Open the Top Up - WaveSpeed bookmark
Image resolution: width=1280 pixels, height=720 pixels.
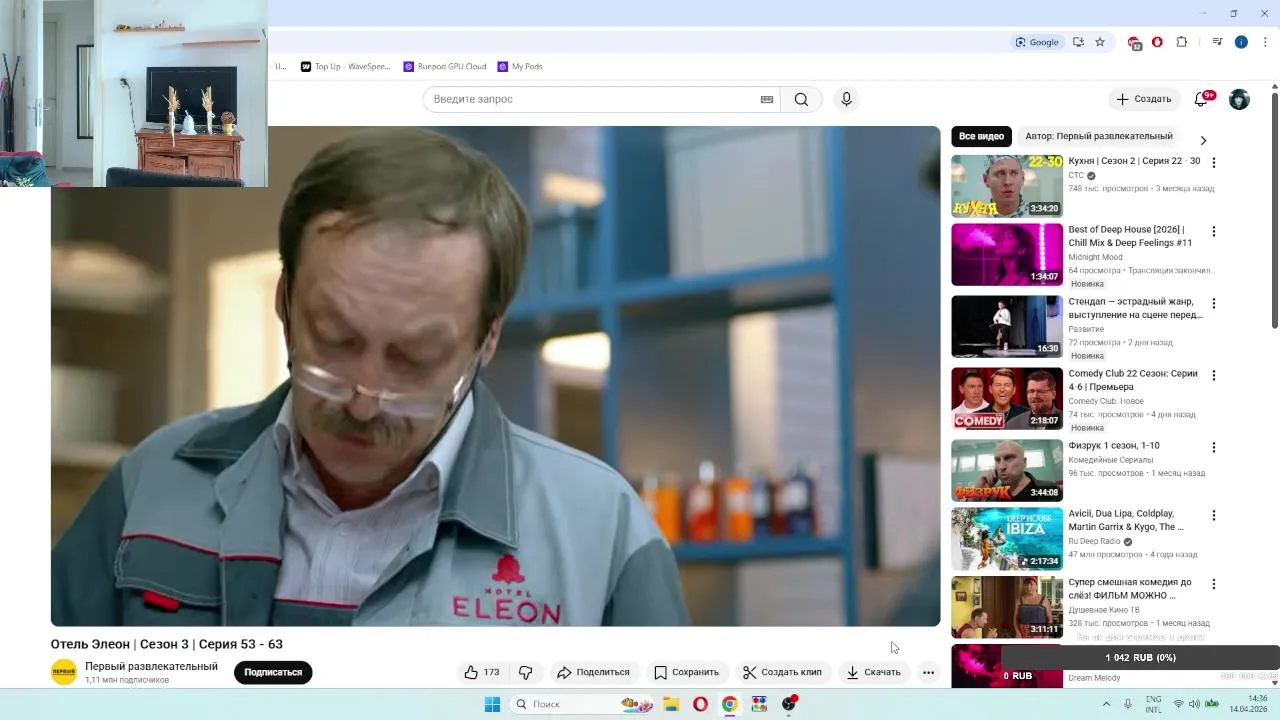coord(346,67)
